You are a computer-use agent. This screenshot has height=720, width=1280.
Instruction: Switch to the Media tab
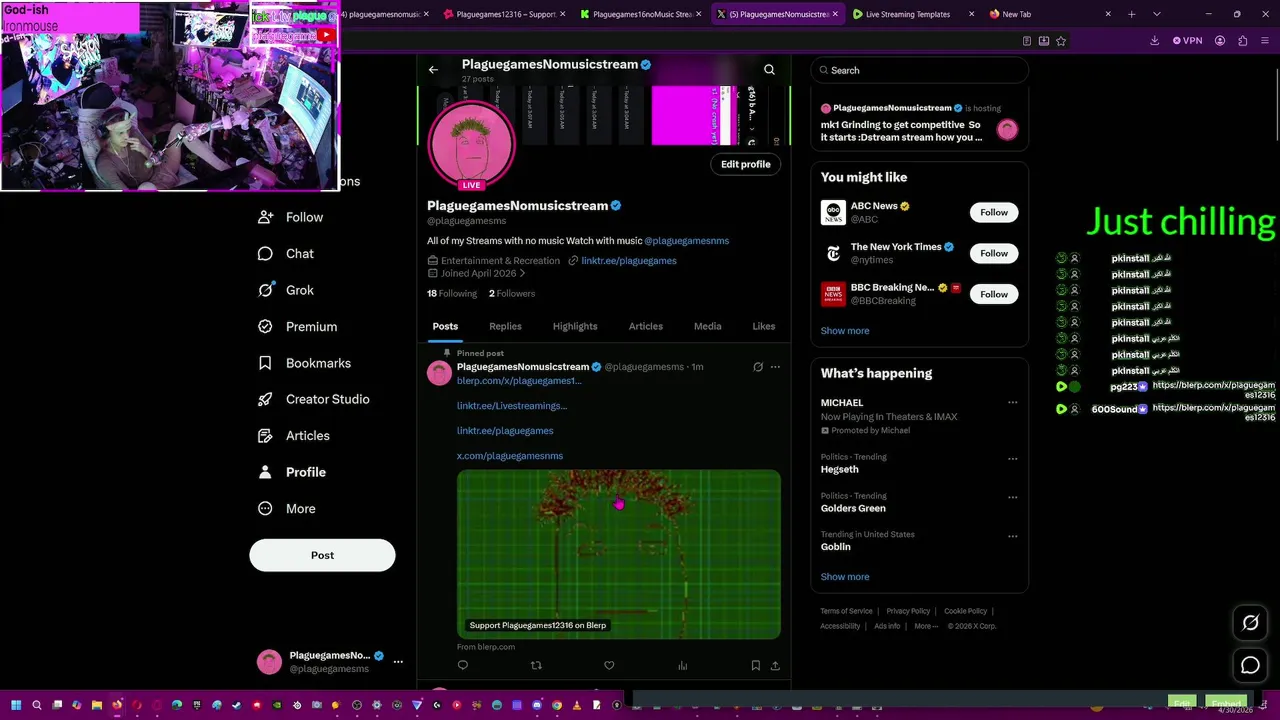(x=707, y=326)
